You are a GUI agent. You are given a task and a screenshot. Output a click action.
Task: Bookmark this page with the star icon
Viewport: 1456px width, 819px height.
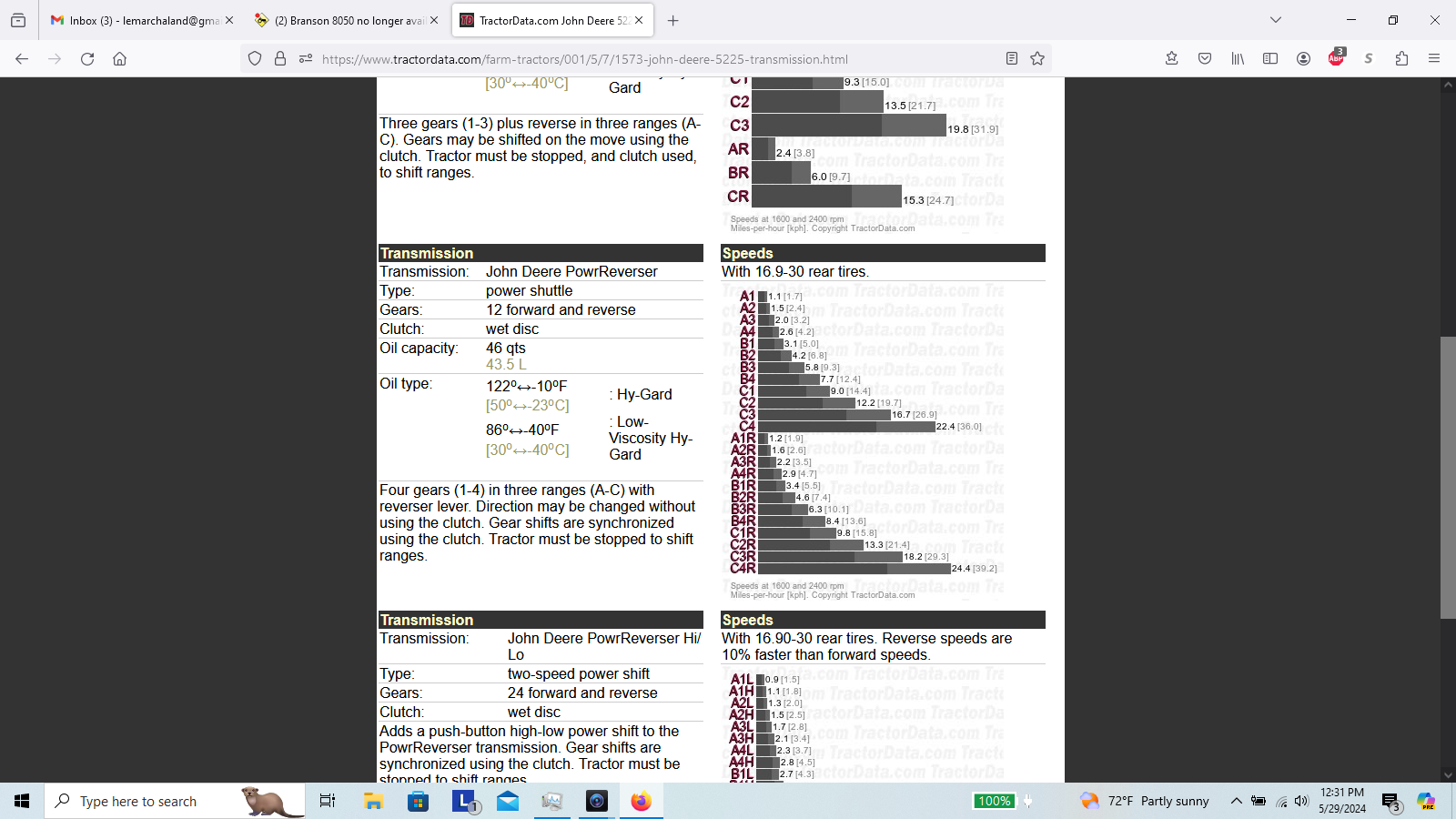coord(1037,58)
